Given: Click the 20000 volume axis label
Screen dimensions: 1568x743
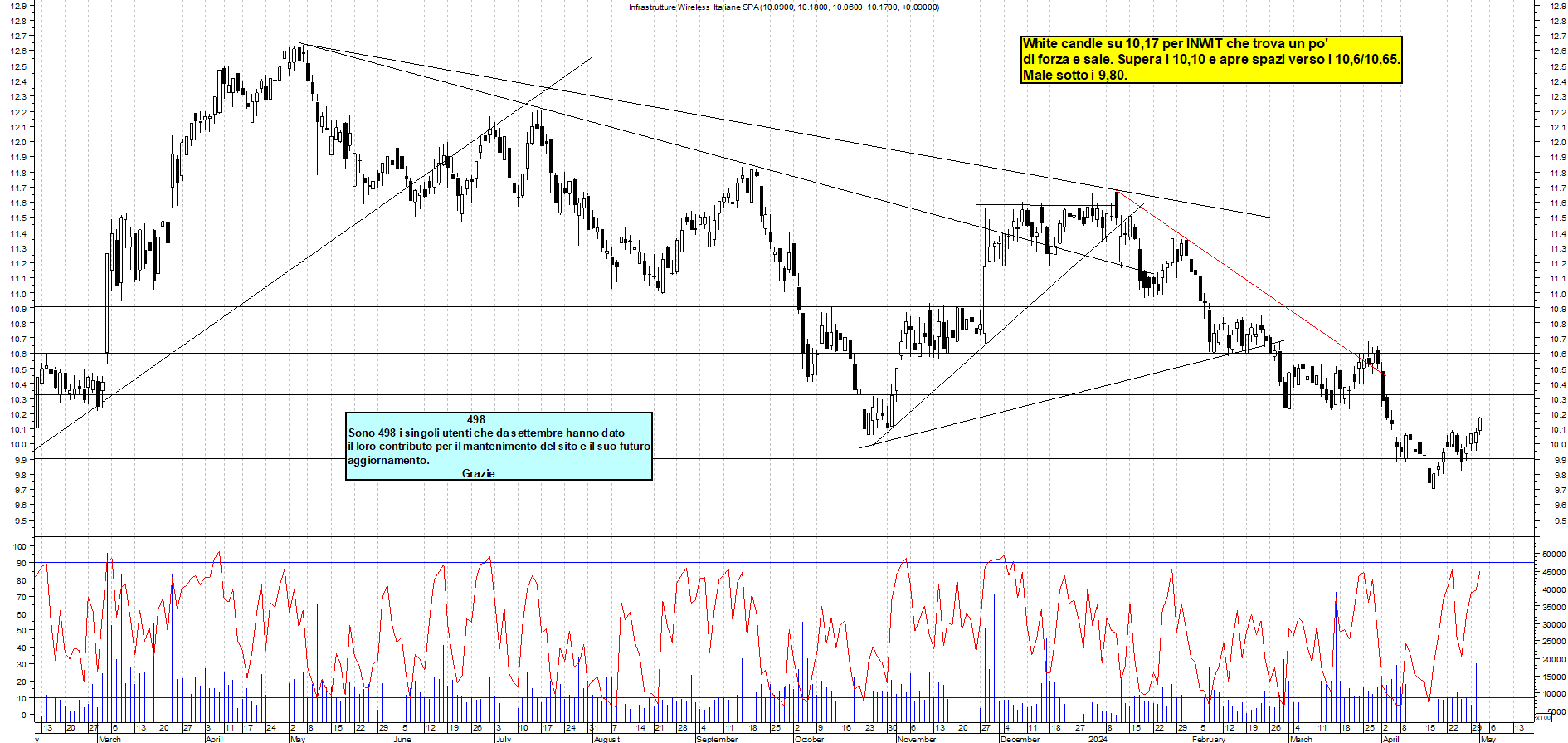Looking at the screenshot, I should pos(1554,660).
